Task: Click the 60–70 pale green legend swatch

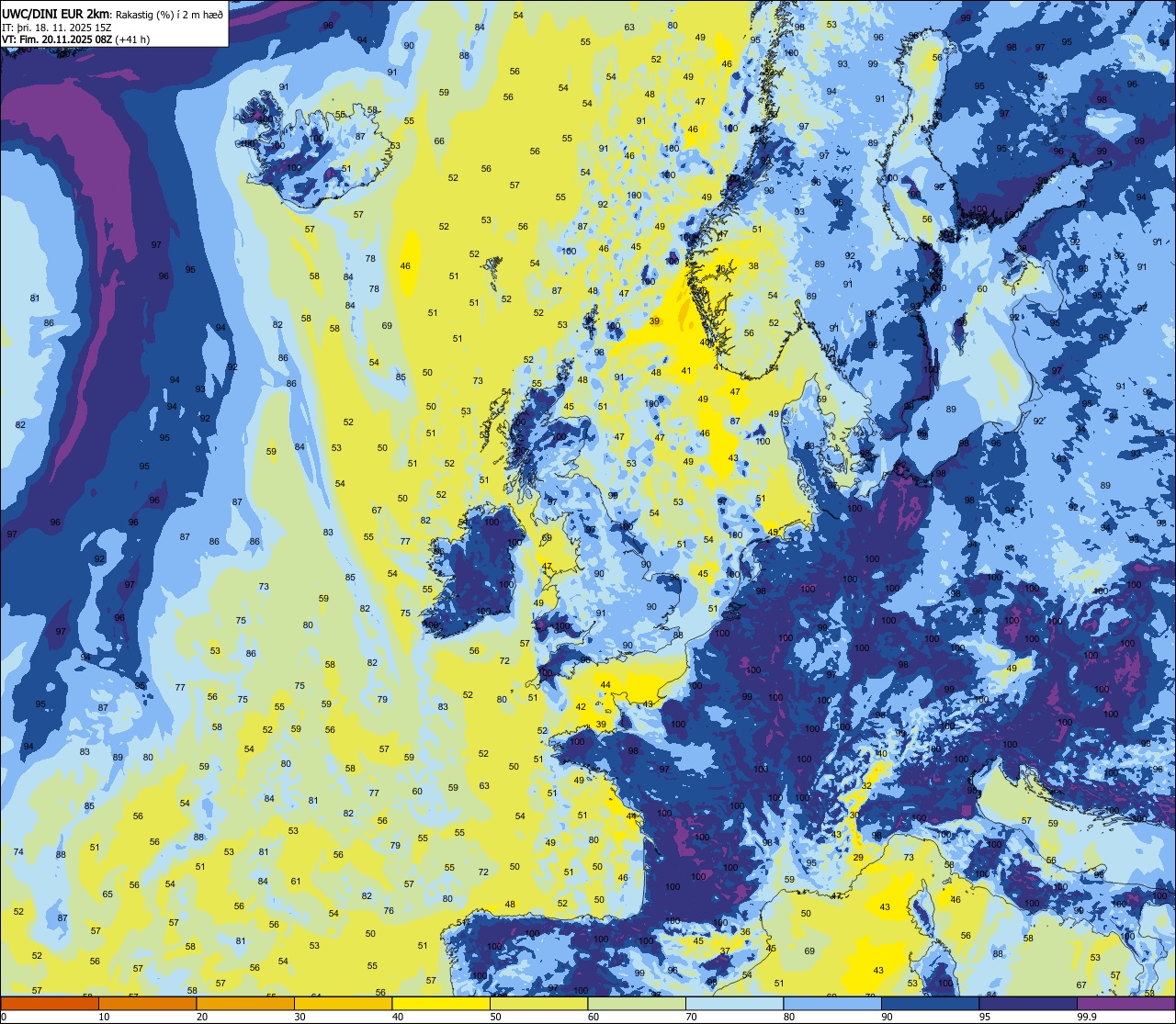Action: 637,1003
